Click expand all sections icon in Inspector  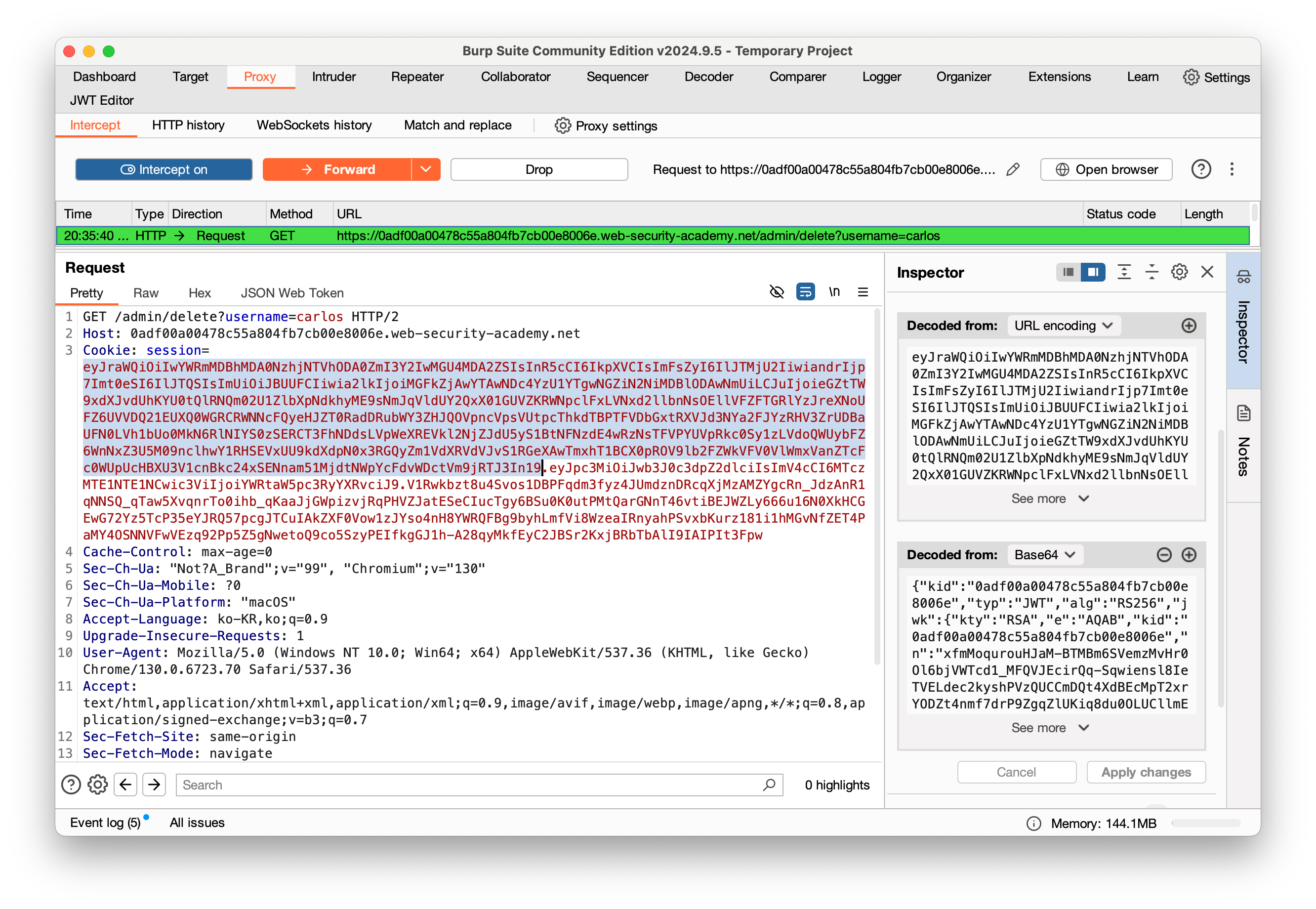[1124, 272]
